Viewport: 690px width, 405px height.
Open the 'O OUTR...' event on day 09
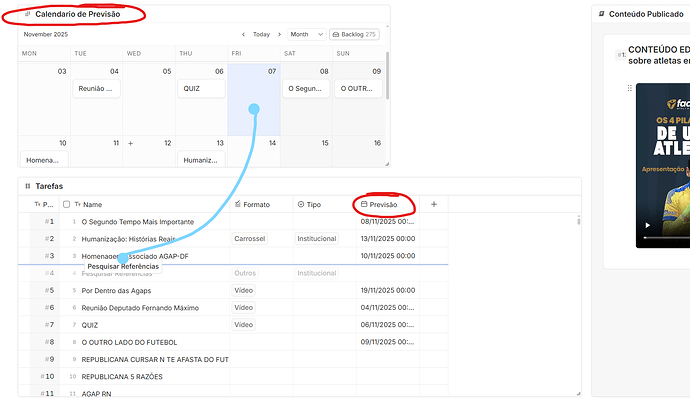pos(358,88)
